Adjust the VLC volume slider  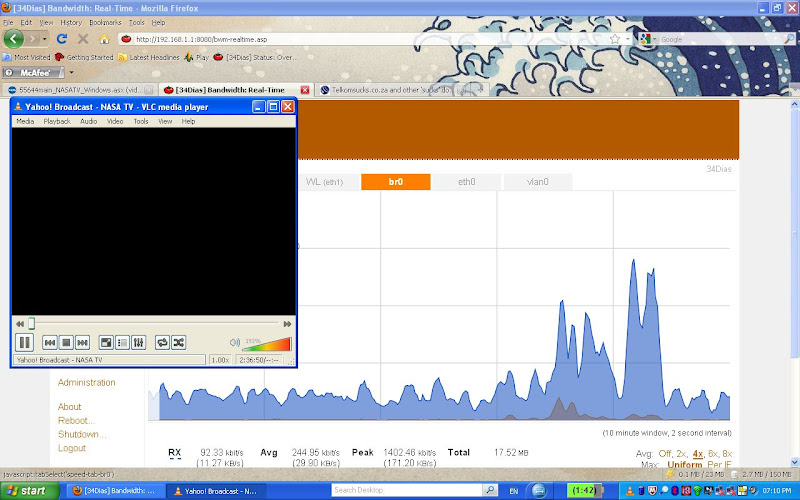[266, 344]
